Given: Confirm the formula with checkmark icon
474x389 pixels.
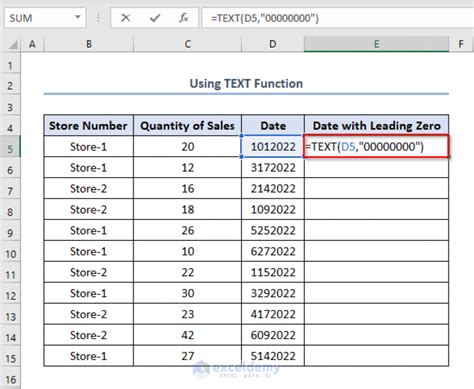Looking at the screenshot, I should [155, 18].
